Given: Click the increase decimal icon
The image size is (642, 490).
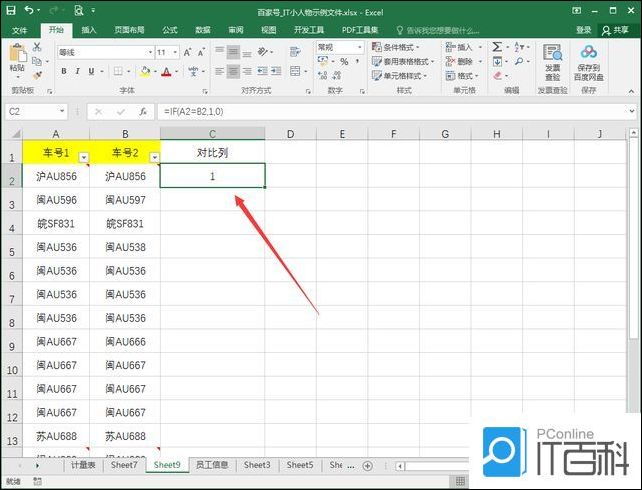Looking at the screenshot, I should click(x=323, y=75).
